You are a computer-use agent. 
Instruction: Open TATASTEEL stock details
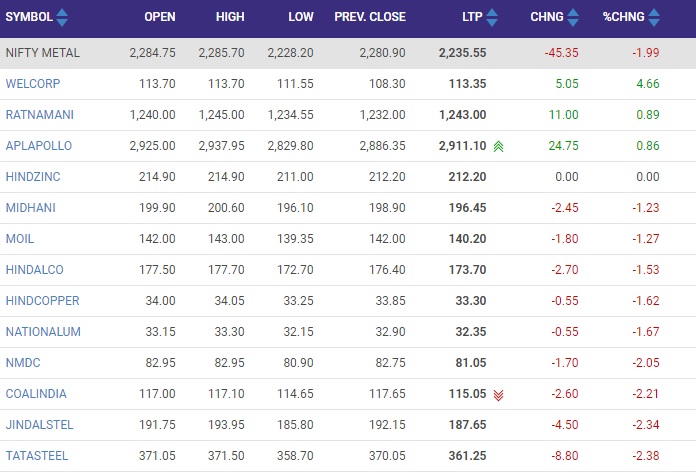[37, 456]
